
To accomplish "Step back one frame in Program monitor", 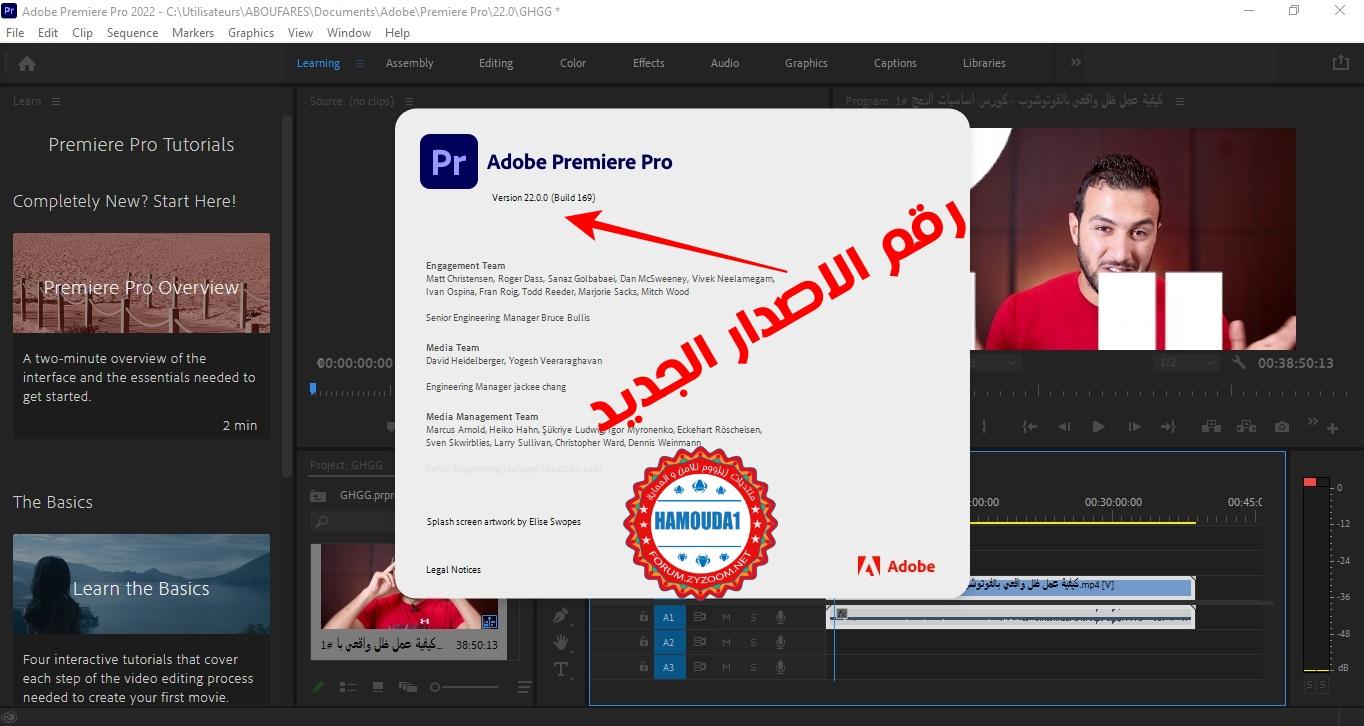I will coord(1064,426).
